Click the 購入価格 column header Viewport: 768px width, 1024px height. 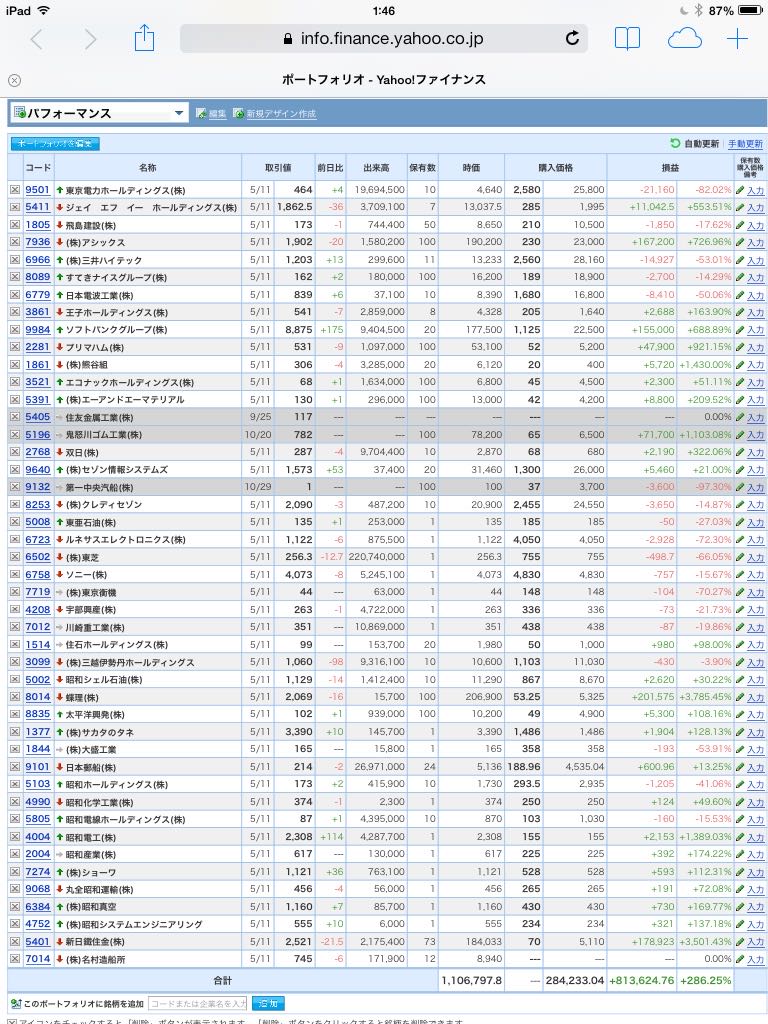[556, 168]
